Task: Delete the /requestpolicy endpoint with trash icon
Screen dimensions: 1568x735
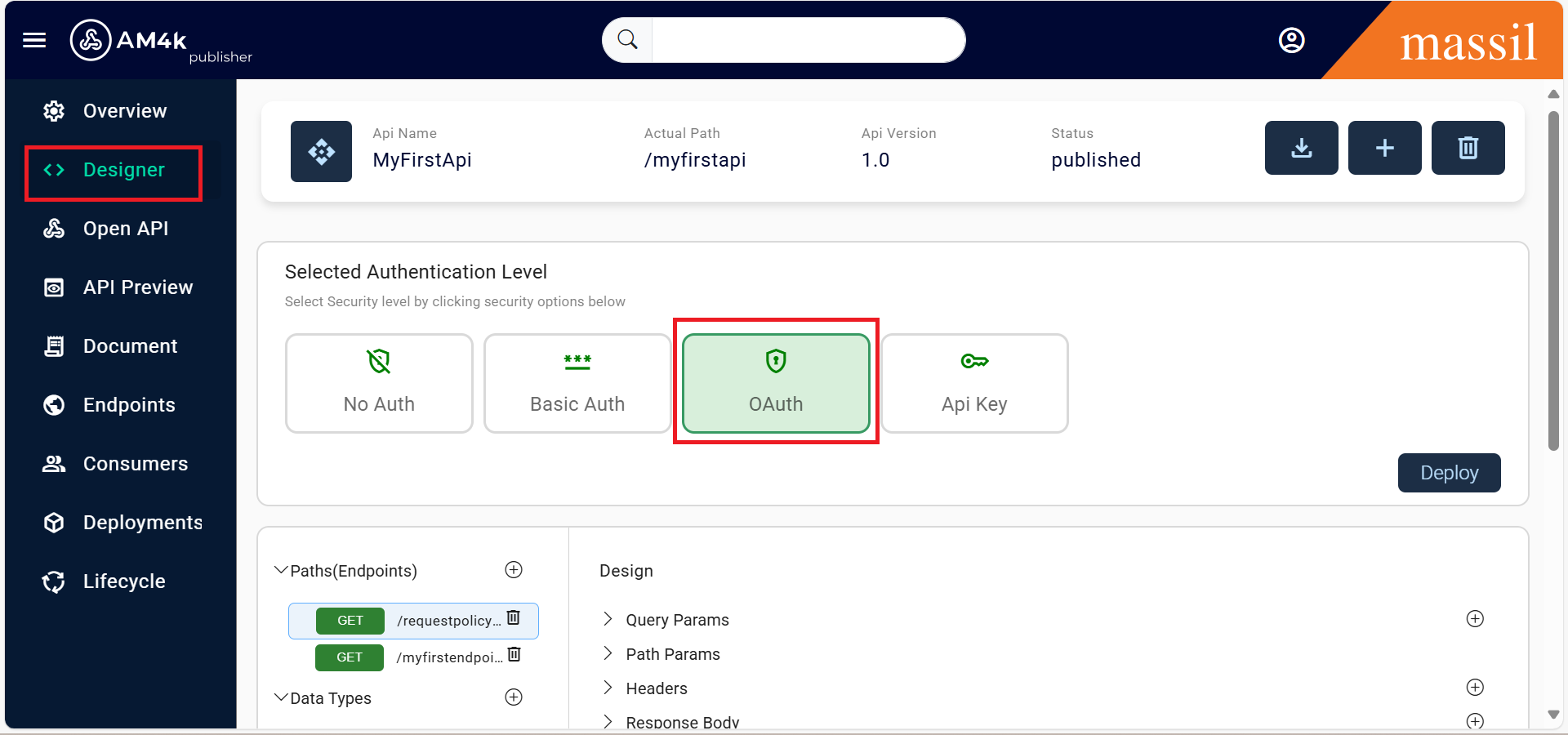Action: (514, 618)
